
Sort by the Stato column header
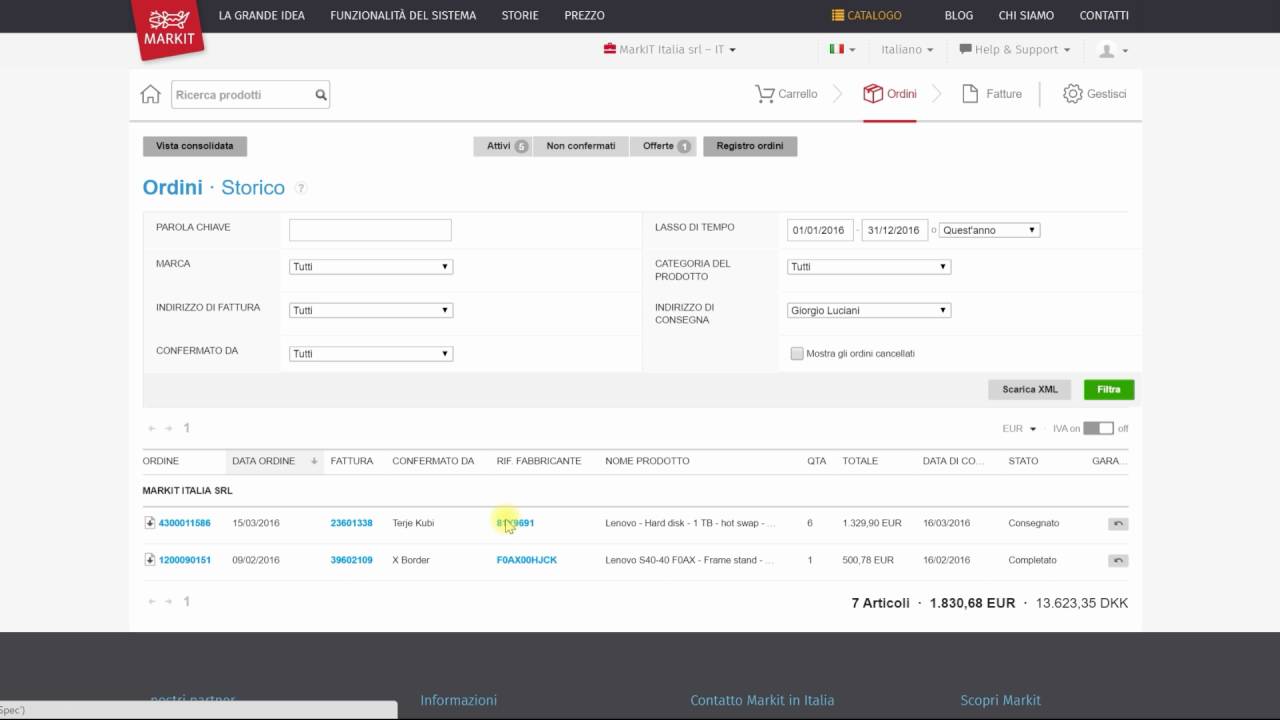[1023, 461]
